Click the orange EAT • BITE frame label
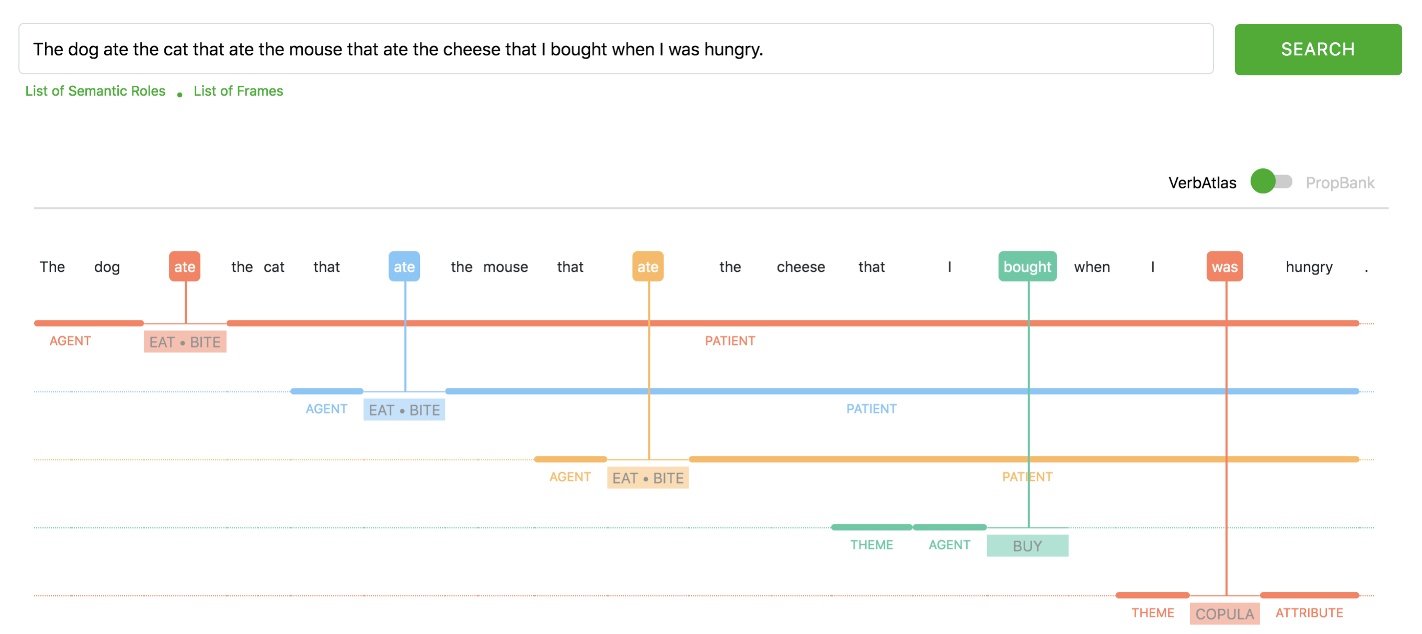 648,478
